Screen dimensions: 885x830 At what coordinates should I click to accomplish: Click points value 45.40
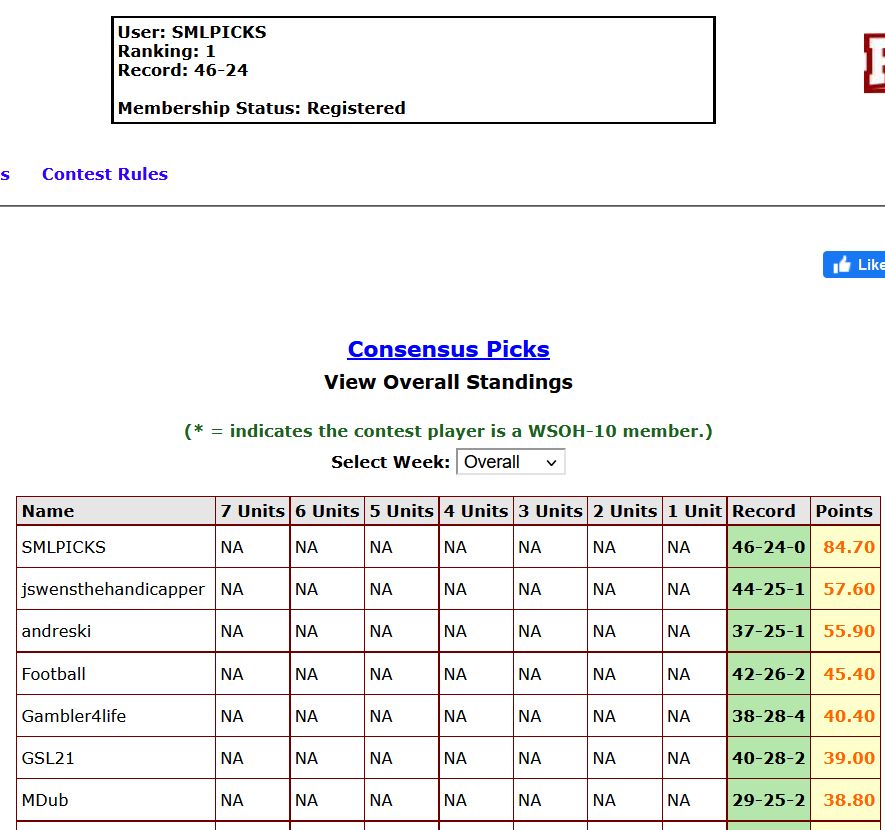point(849,674)
